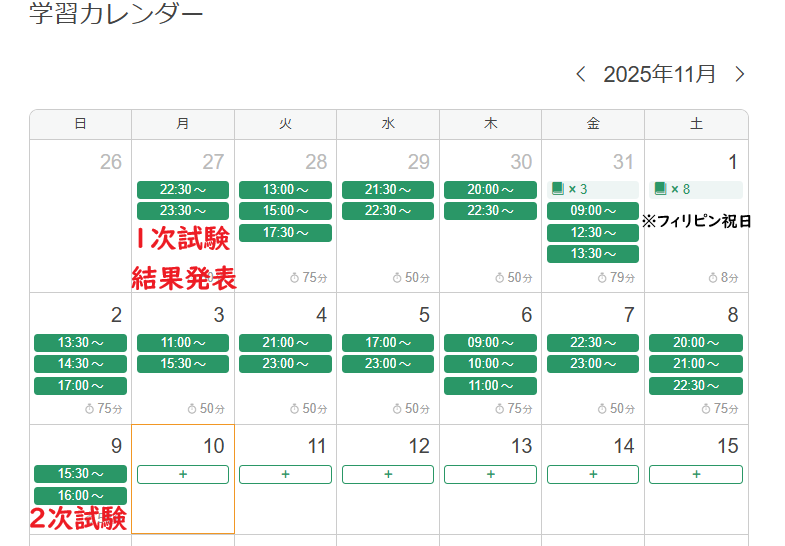Click the 79分 timer icon on October 31
785x546 pixels.
point(603,277)
